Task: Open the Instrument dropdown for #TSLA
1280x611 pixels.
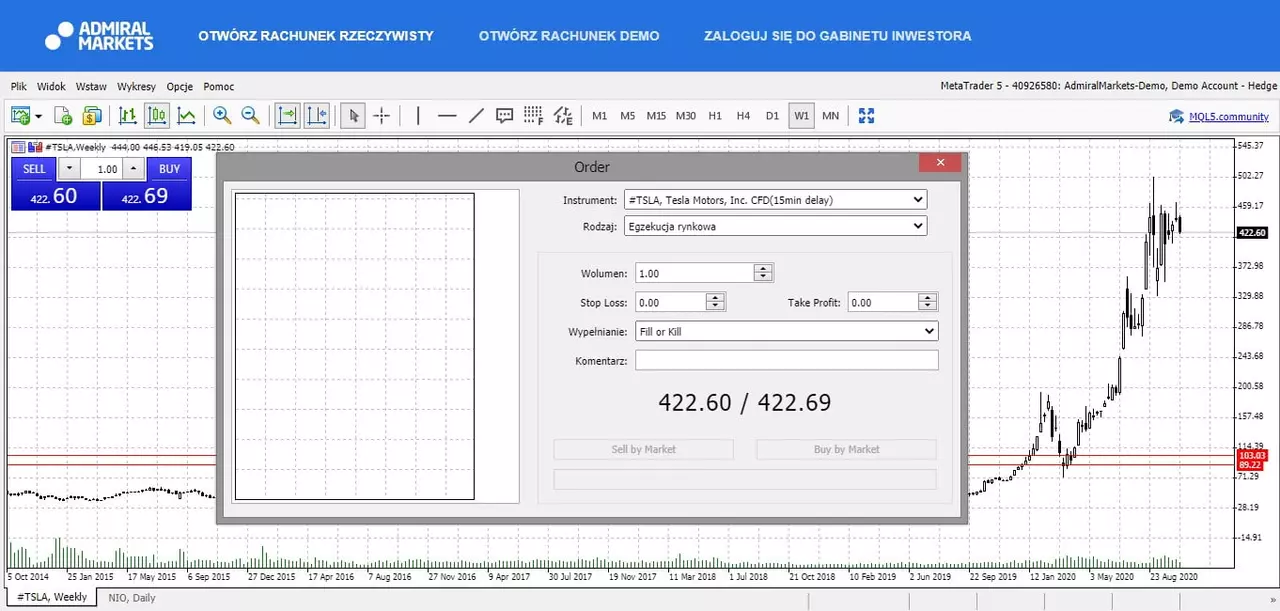Action: pyautogui.click(x=775, y=200)
